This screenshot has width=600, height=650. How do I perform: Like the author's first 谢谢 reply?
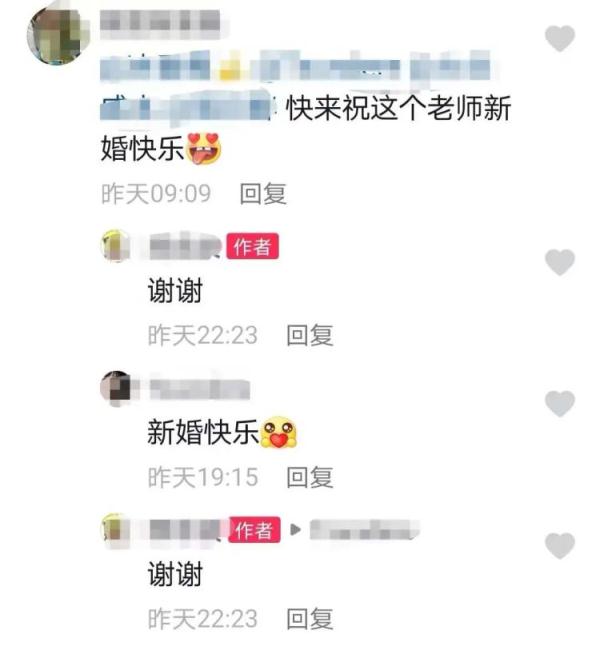(x=560, y=262)
